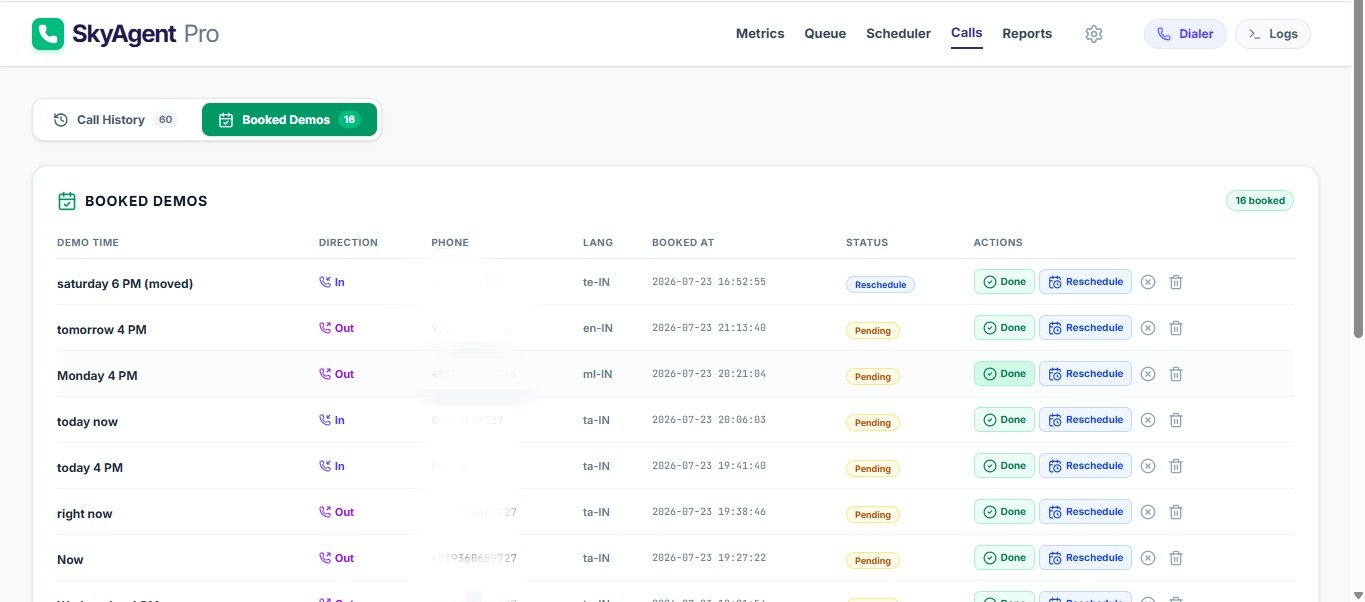Click the 16 booked badge

(x=1260, y=201)
